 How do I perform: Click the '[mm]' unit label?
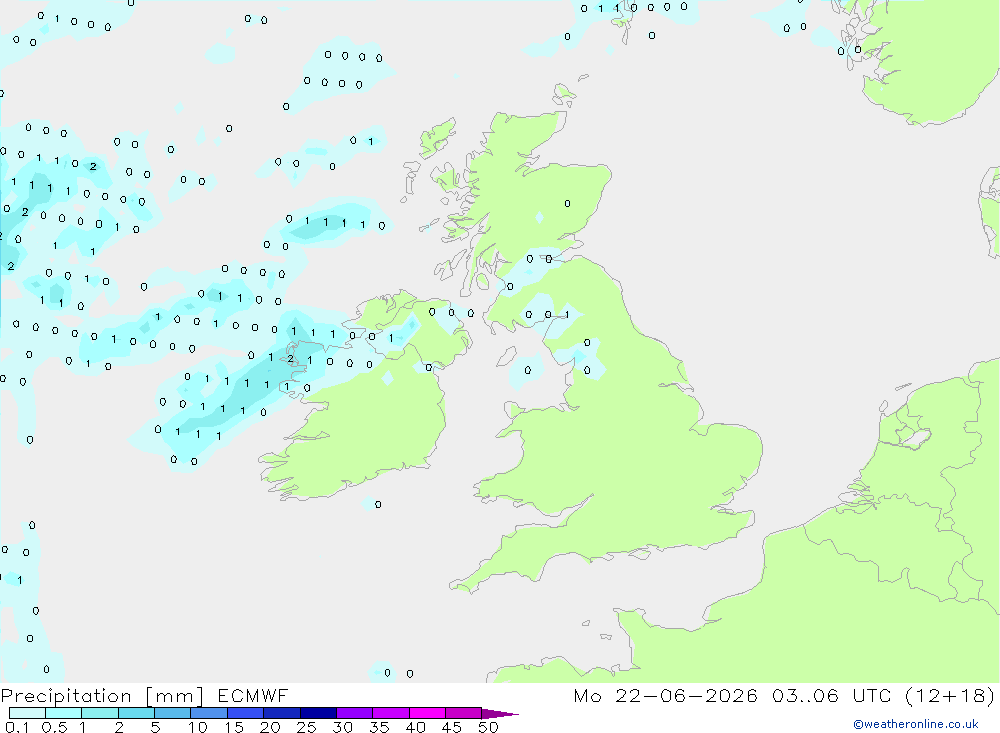[174, 696]
